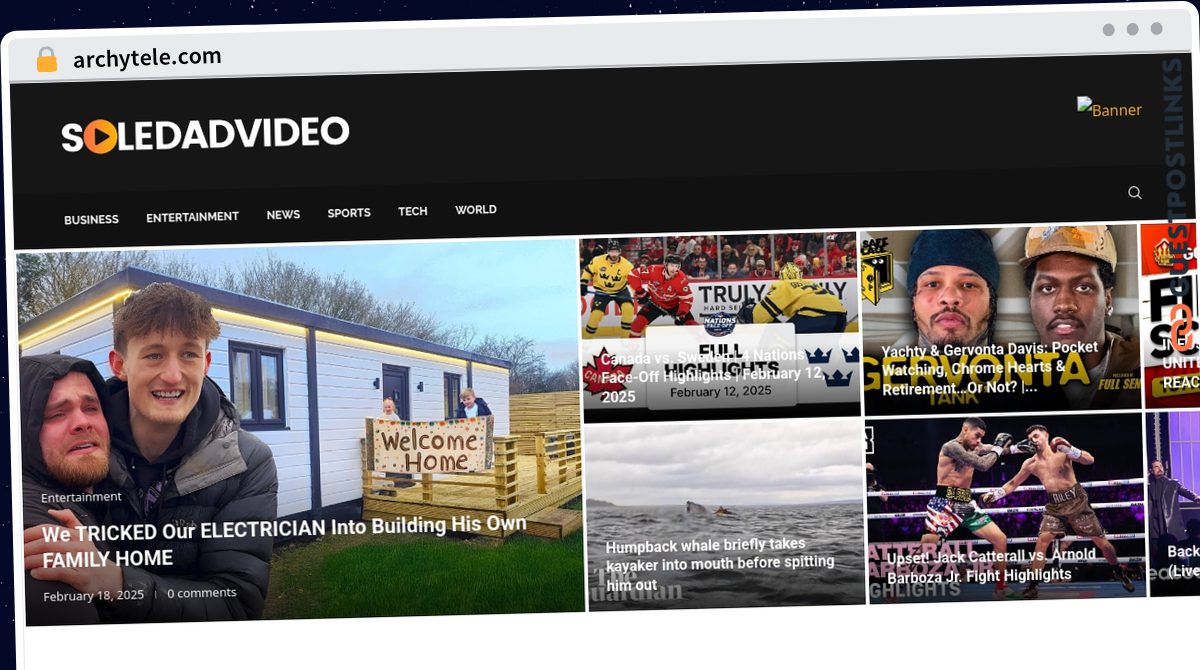
Task: Open Jack Catterall vs. Arnold Barboza highlights
Action: [x=991, y=565]
